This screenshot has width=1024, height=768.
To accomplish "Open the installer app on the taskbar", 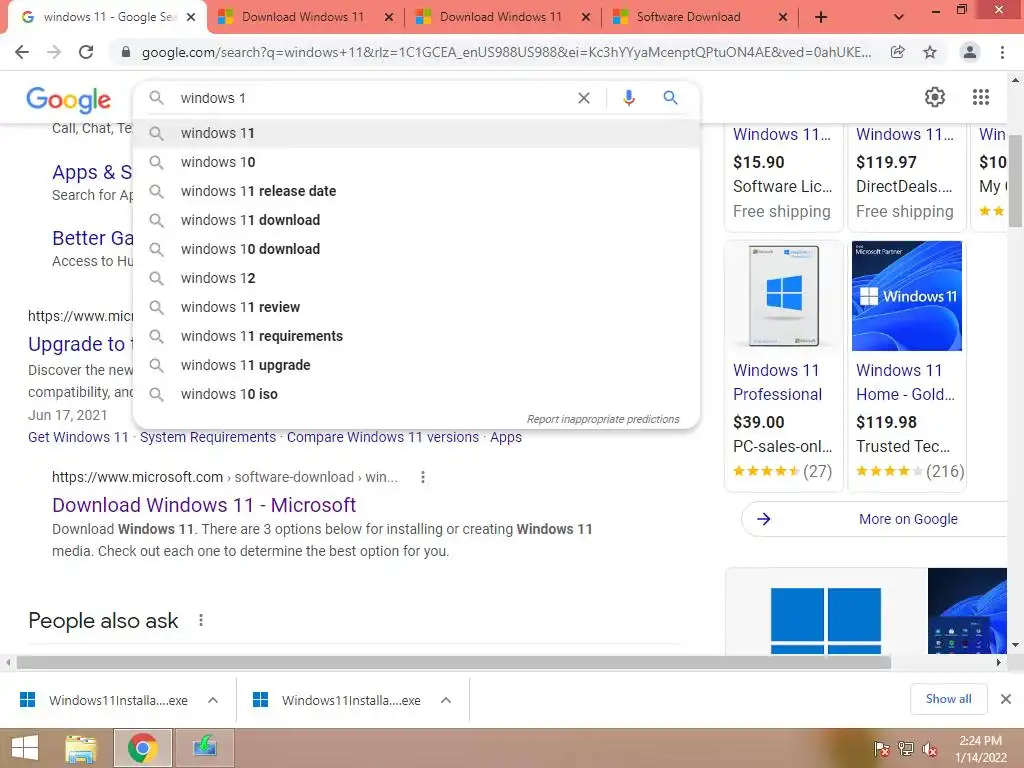I will (x=204, y=748).
